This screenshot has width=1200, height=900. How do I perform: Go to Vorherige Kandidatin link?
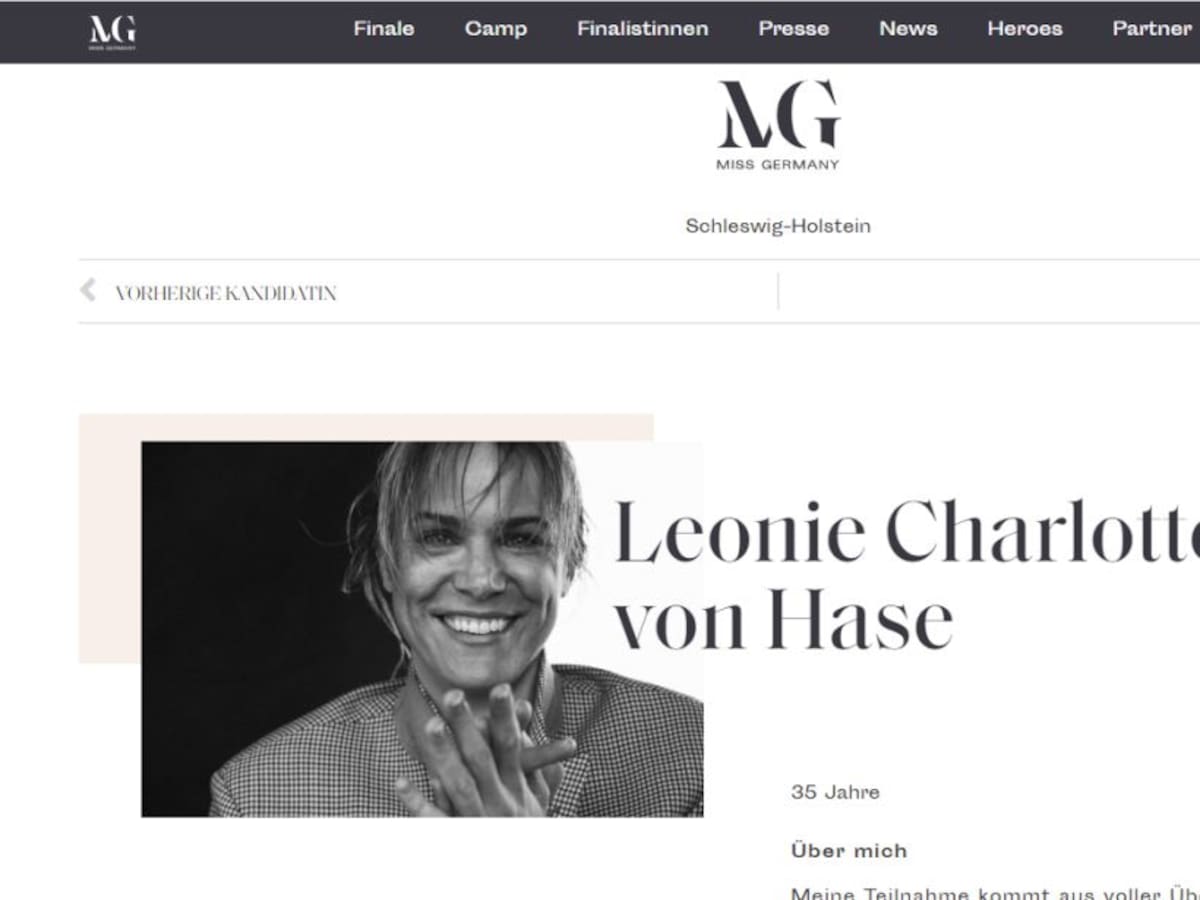[226, 293]
